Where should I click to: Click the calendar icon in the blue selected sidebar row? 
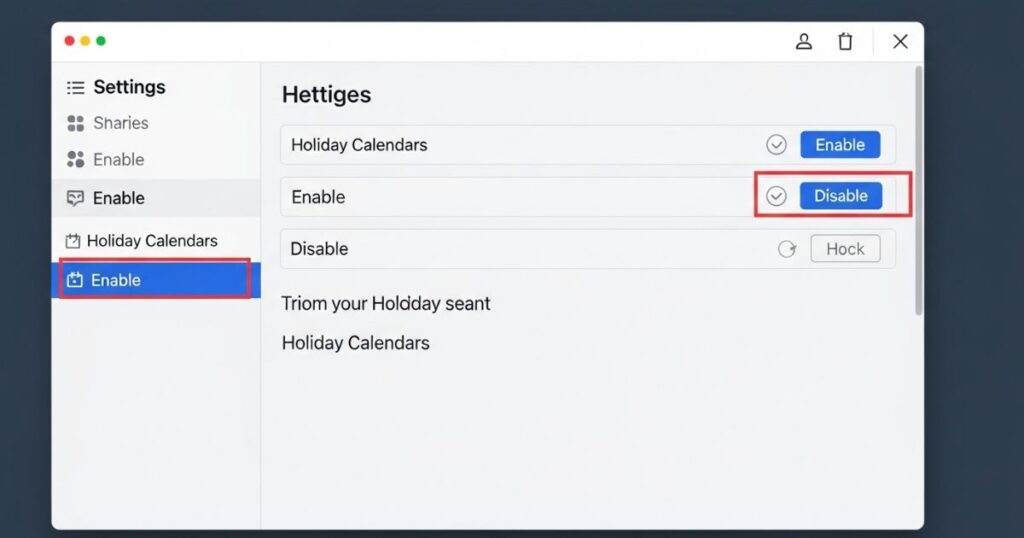tap(74, 281)
